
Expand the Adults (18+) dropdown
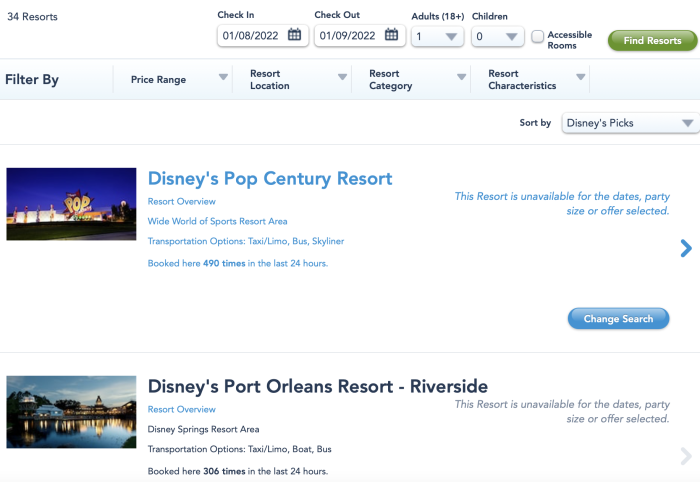pyautogui.click(x=438, y=36)
